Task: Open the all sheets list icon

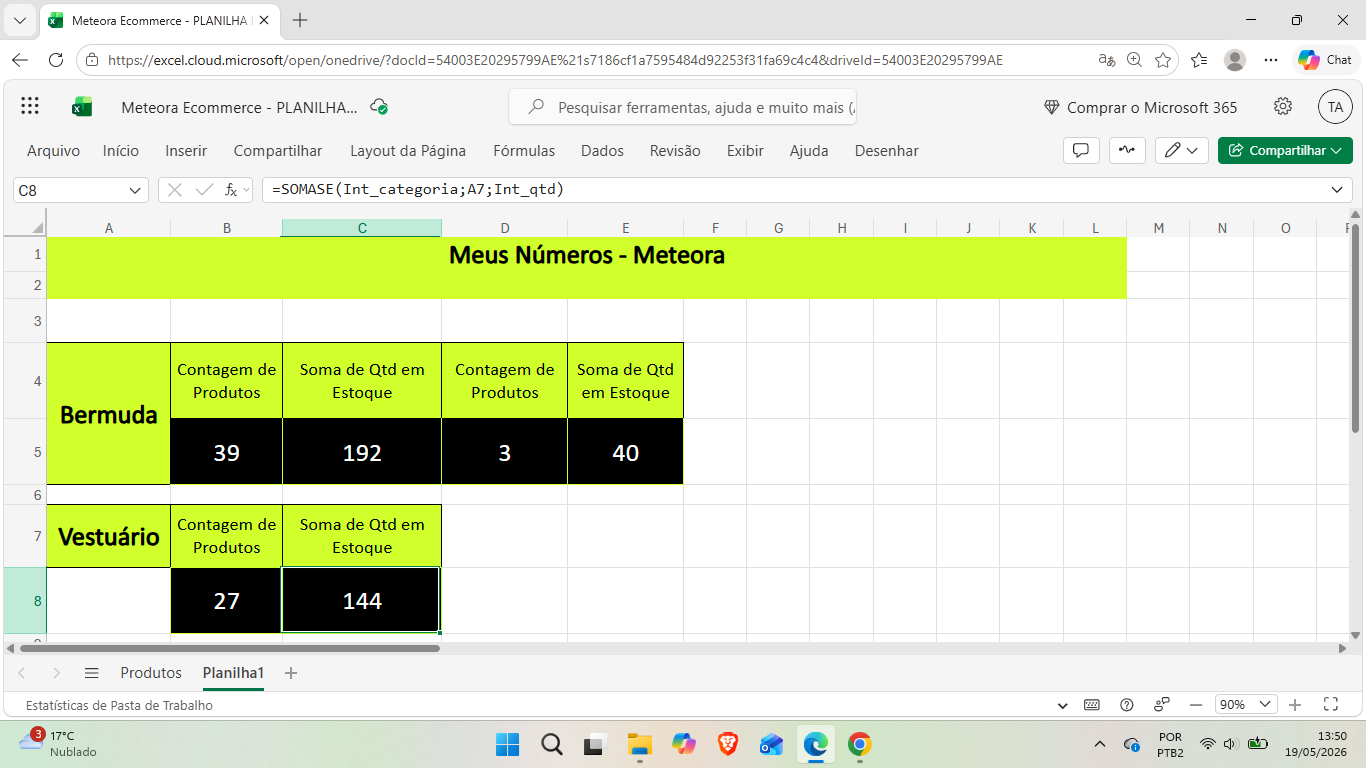Action: click(92, 673)
